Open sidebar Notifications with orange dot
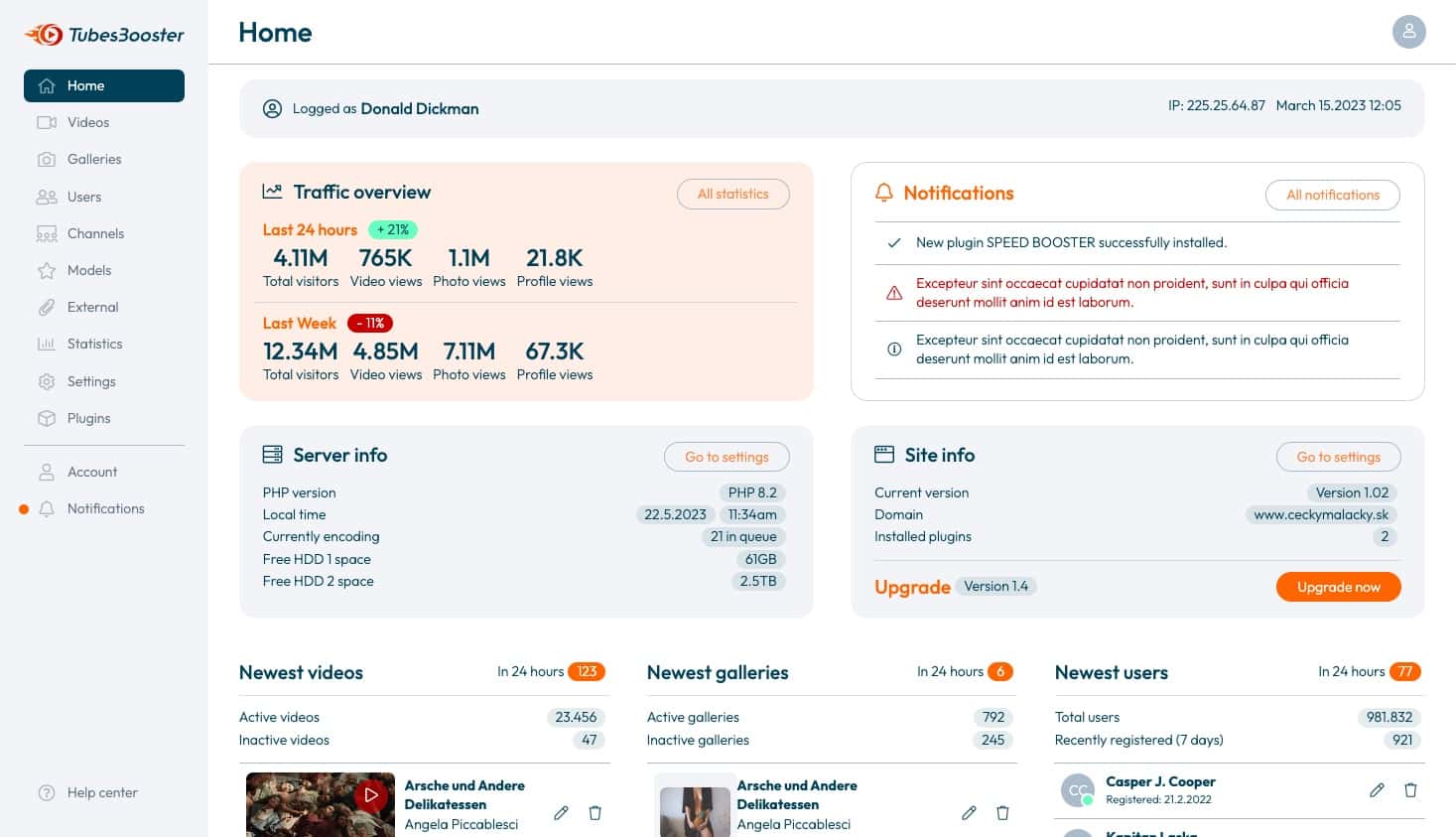The height and width of the screenshot is (837, 1456). pyautogui.click(x=105, y=508)
